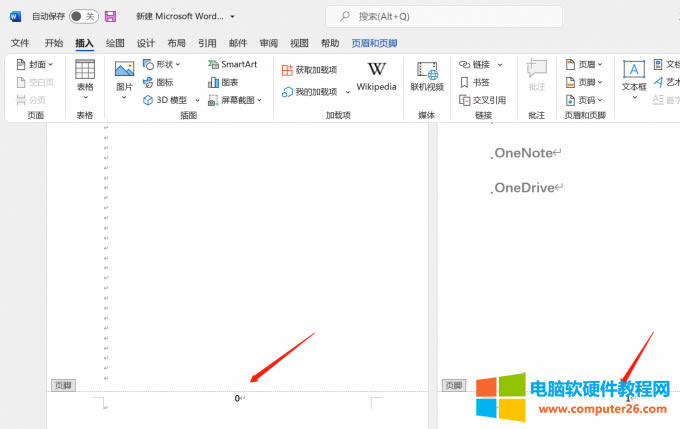Open the 表格 table insert icon

point(85,70)
